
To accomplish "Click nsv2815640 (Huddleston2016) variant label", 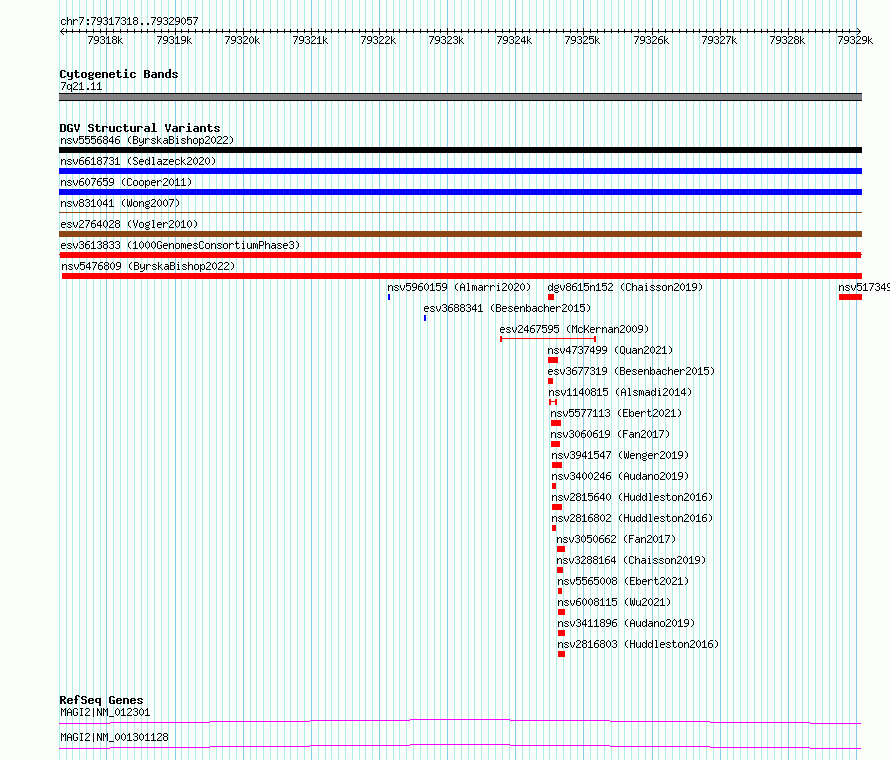I will [632, 497].
